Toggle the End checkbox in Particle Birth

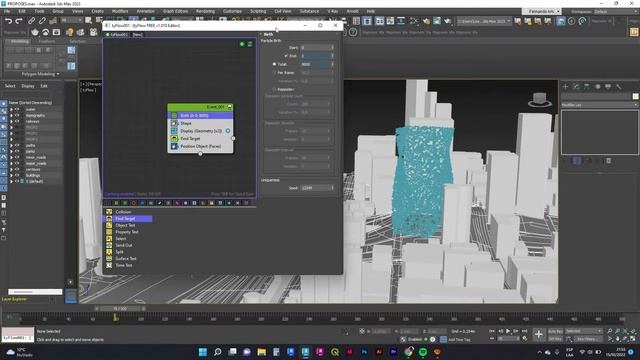click(x=286, y=56)
